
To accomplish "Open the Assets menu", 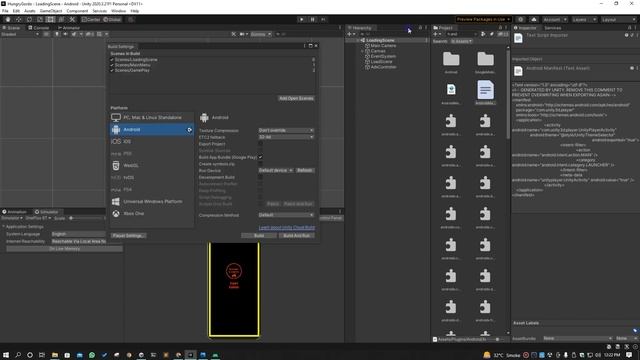I will click(30, 11).
